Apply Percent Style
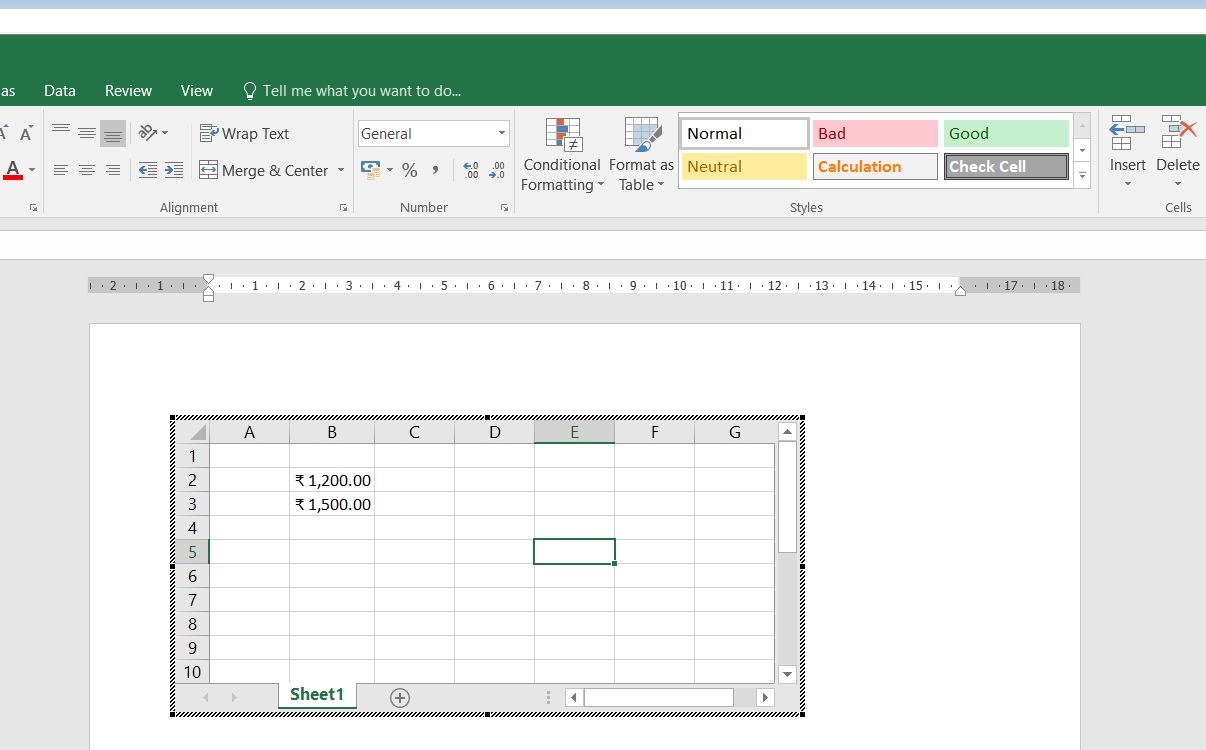1206x750 pixels. [409, 170]
